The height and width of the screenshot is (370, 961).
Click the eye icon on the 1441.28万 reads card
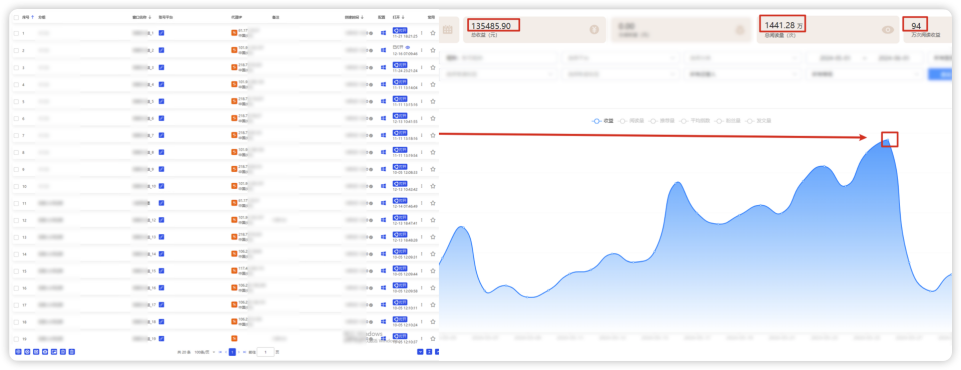(887, 29)
